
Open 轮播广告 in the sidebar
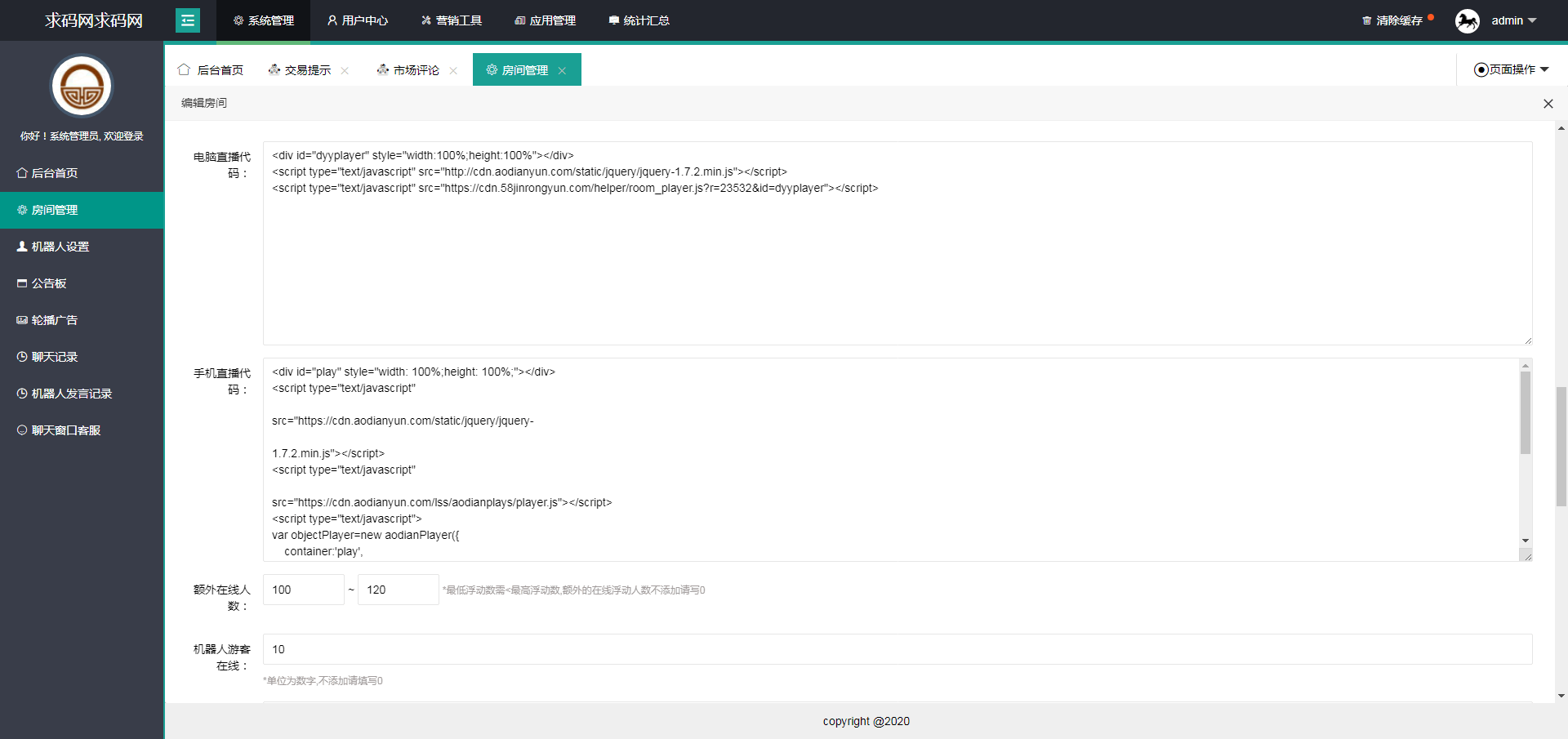54,320
